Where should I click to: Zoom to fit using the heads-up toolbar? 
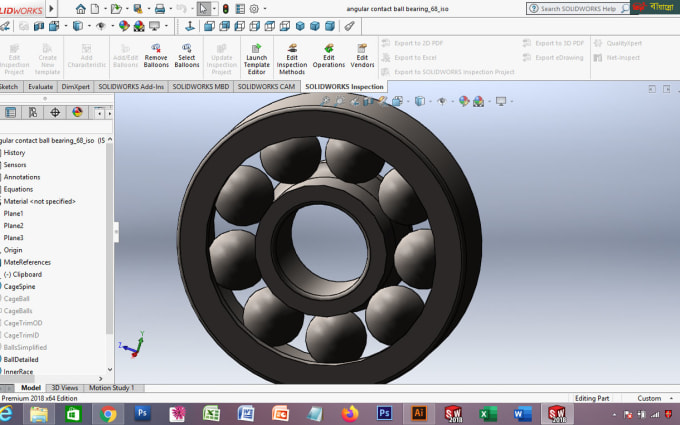point(325,101)
